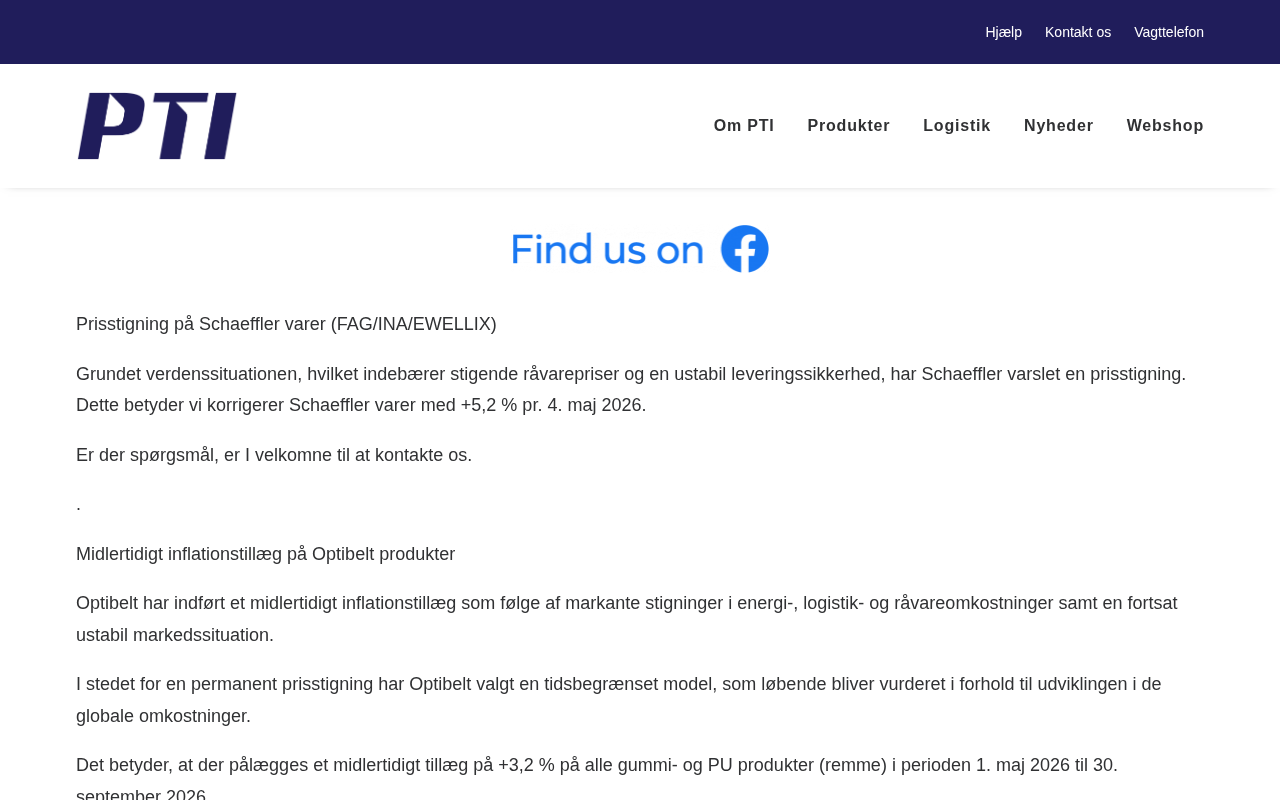Click the paragraph starting "I stedet for en permanent"
Viewport: 1280px width, 800px height.
619,700
